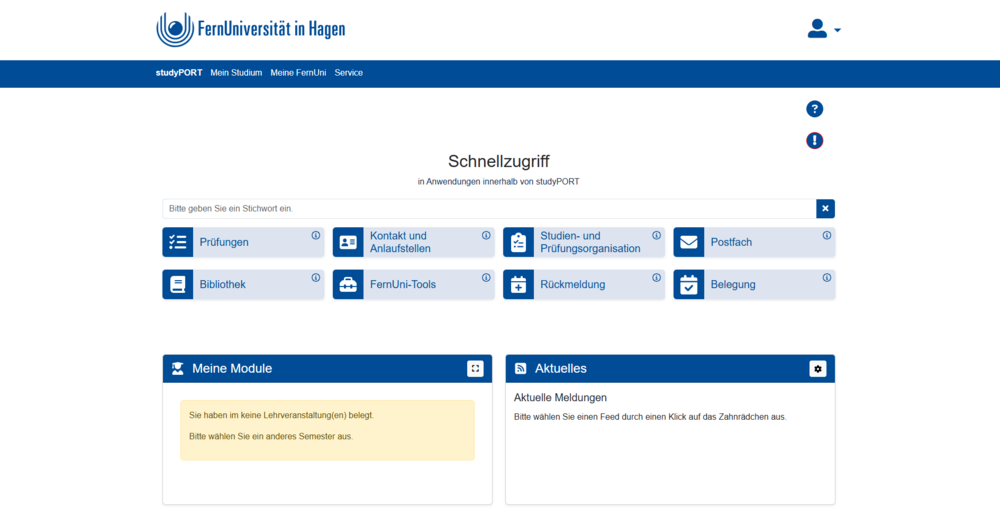The height and width of the screenshot is (508, 1000).
Task: Open the user account profile icon
Action: [817, 29]
